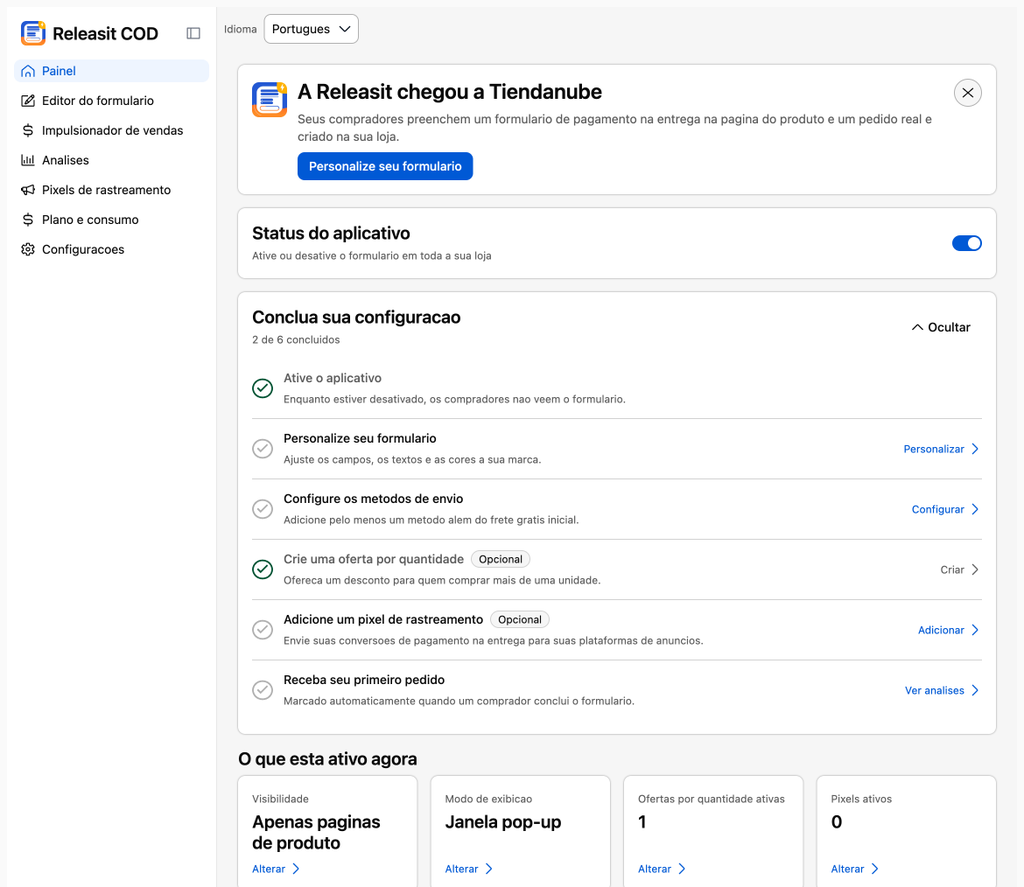Click Alterar under Visibilidade
Viewport: 1024px width, 887px height.
pyautogui.click(x=268, y=869)
